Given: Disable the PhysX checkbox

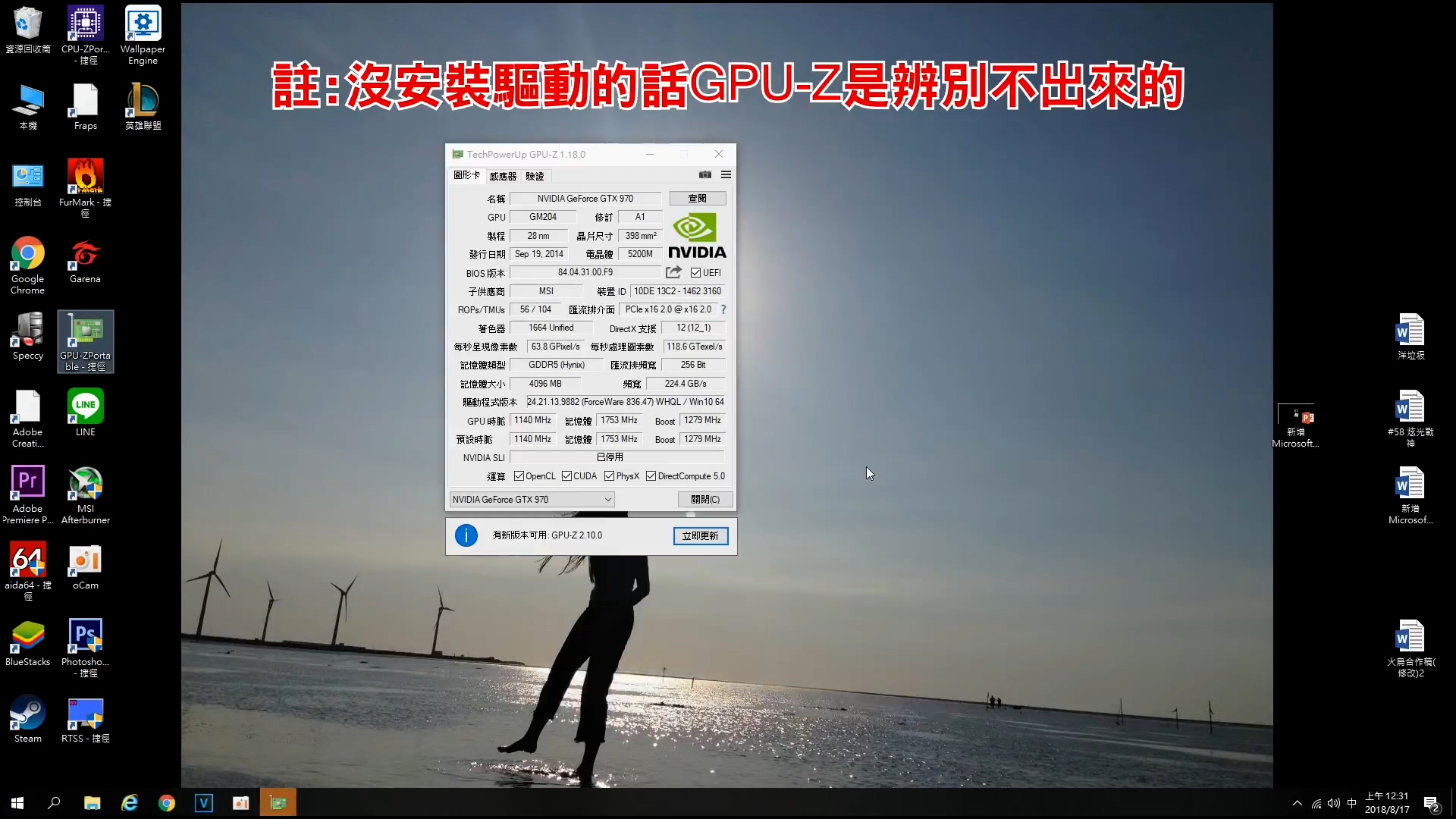Looking at the screenshot, I should click(610, 475).
